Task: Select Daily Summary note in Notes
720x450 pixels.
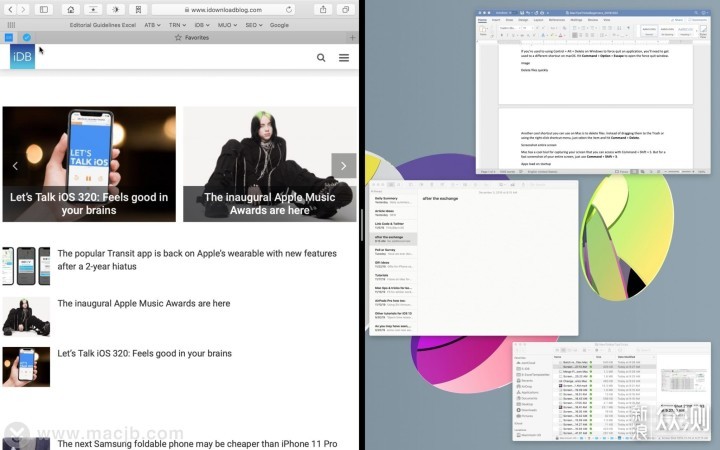Action: (393, 200)
